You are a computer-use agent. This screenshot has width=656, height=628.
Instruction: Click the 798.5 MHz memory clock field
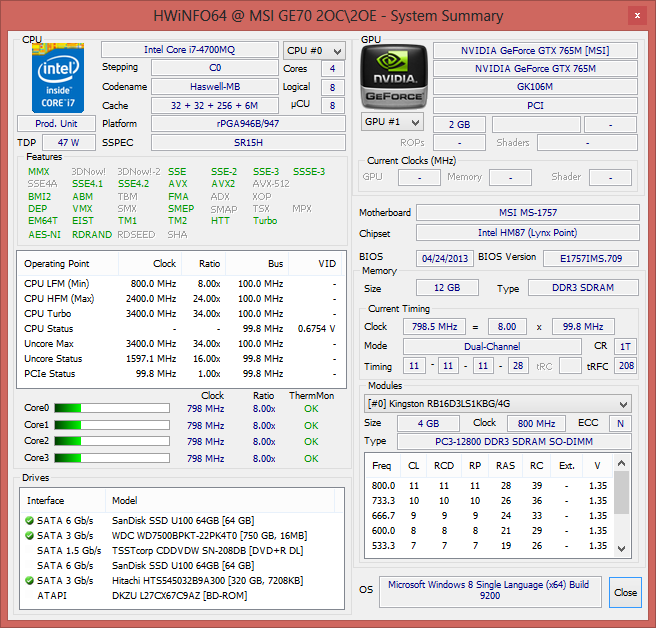[x=434, y=327]
